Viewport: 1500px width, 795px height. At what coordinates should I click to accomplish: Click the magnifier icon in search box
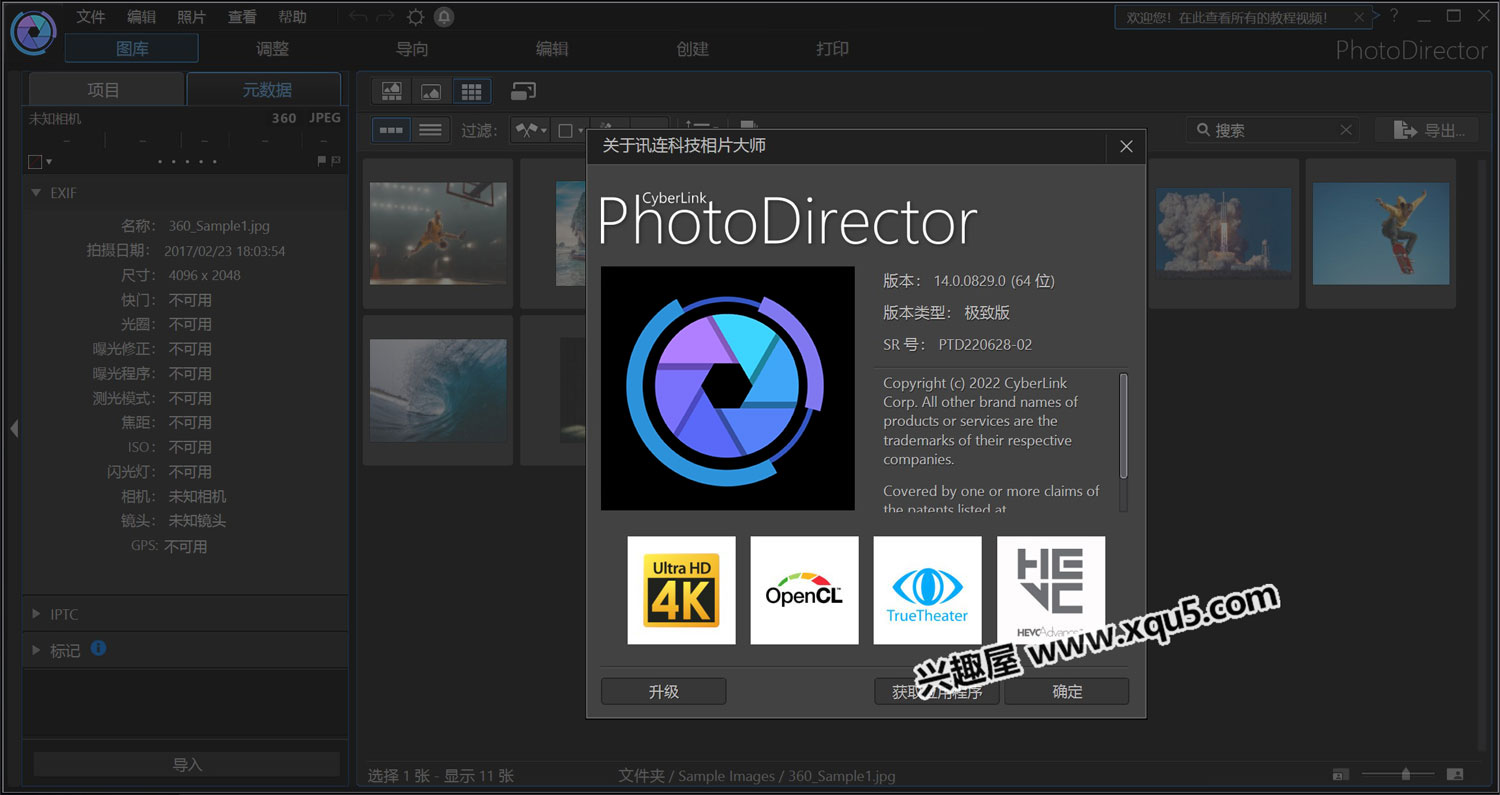[1203, 130]
